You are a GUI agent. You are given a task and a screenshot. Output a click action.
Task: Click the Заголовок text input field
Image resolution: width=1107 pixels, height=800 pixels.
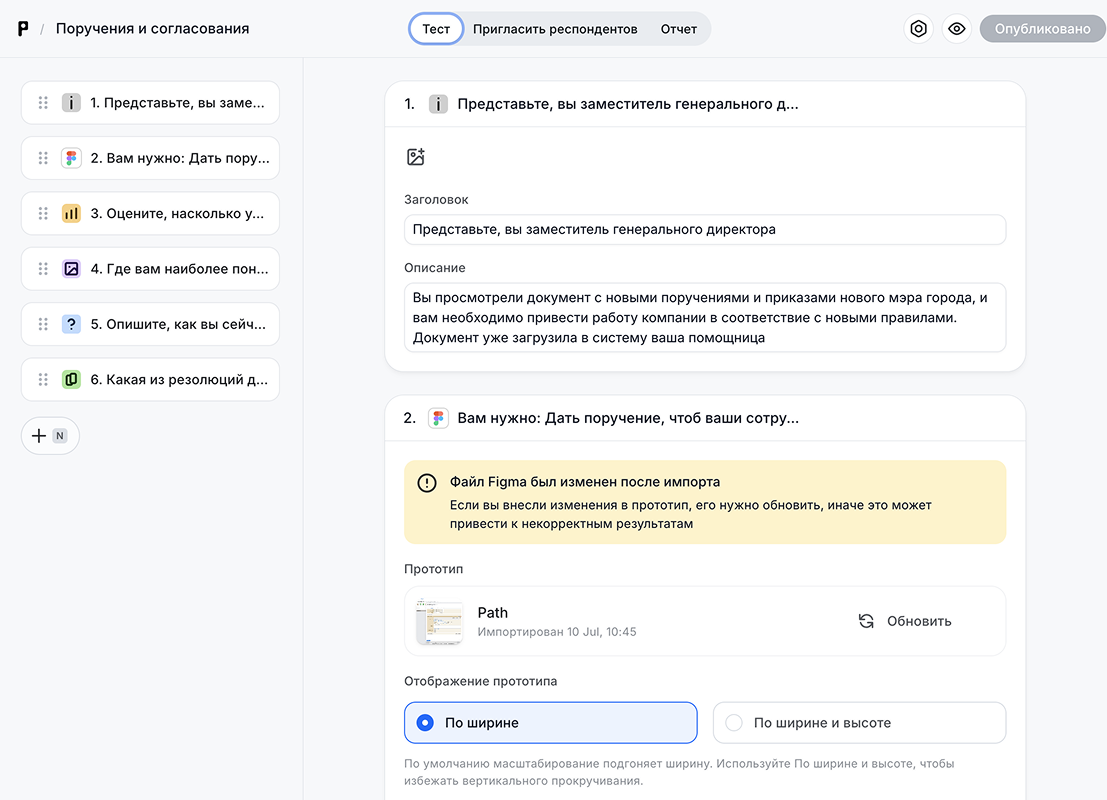coord(704,229)
